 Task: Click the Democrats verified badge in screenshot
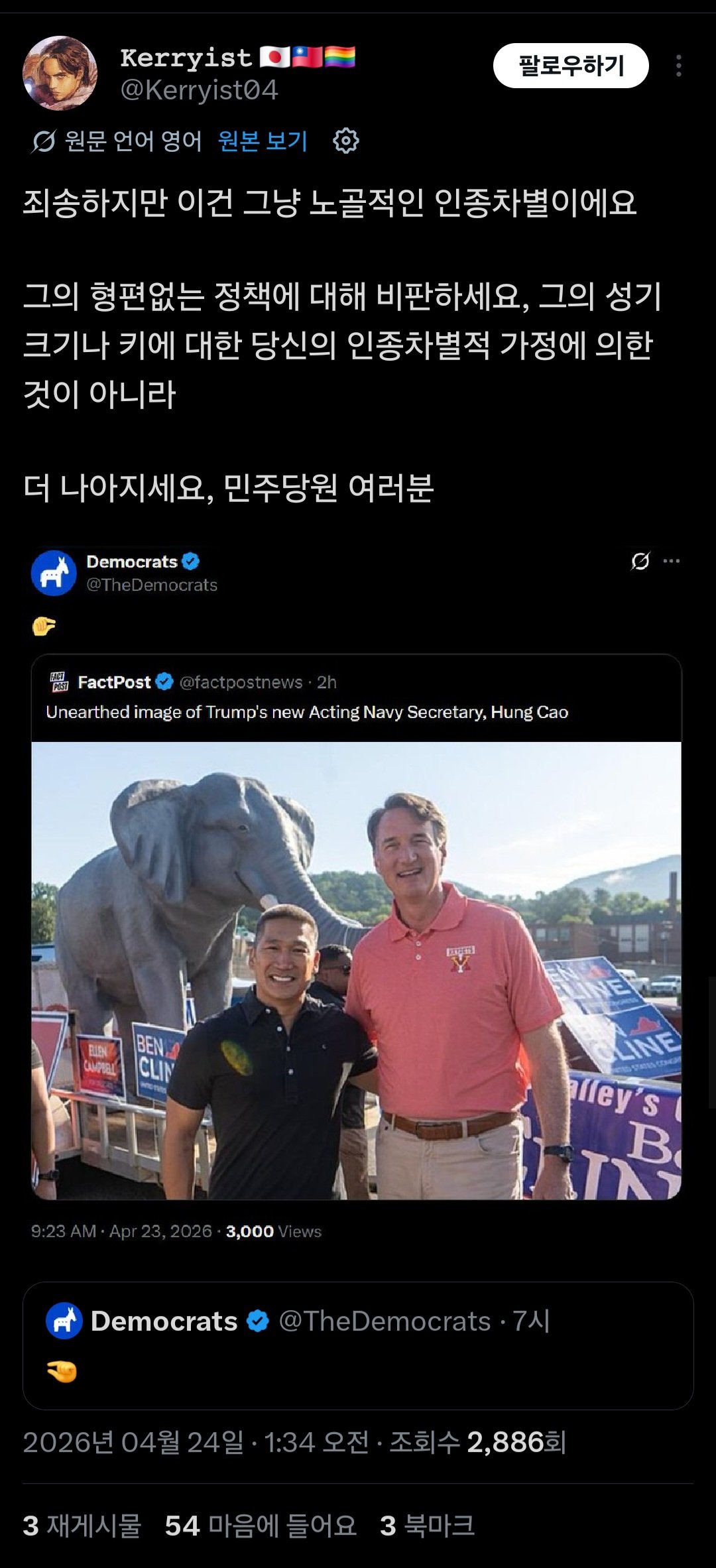tap(190, 562)
